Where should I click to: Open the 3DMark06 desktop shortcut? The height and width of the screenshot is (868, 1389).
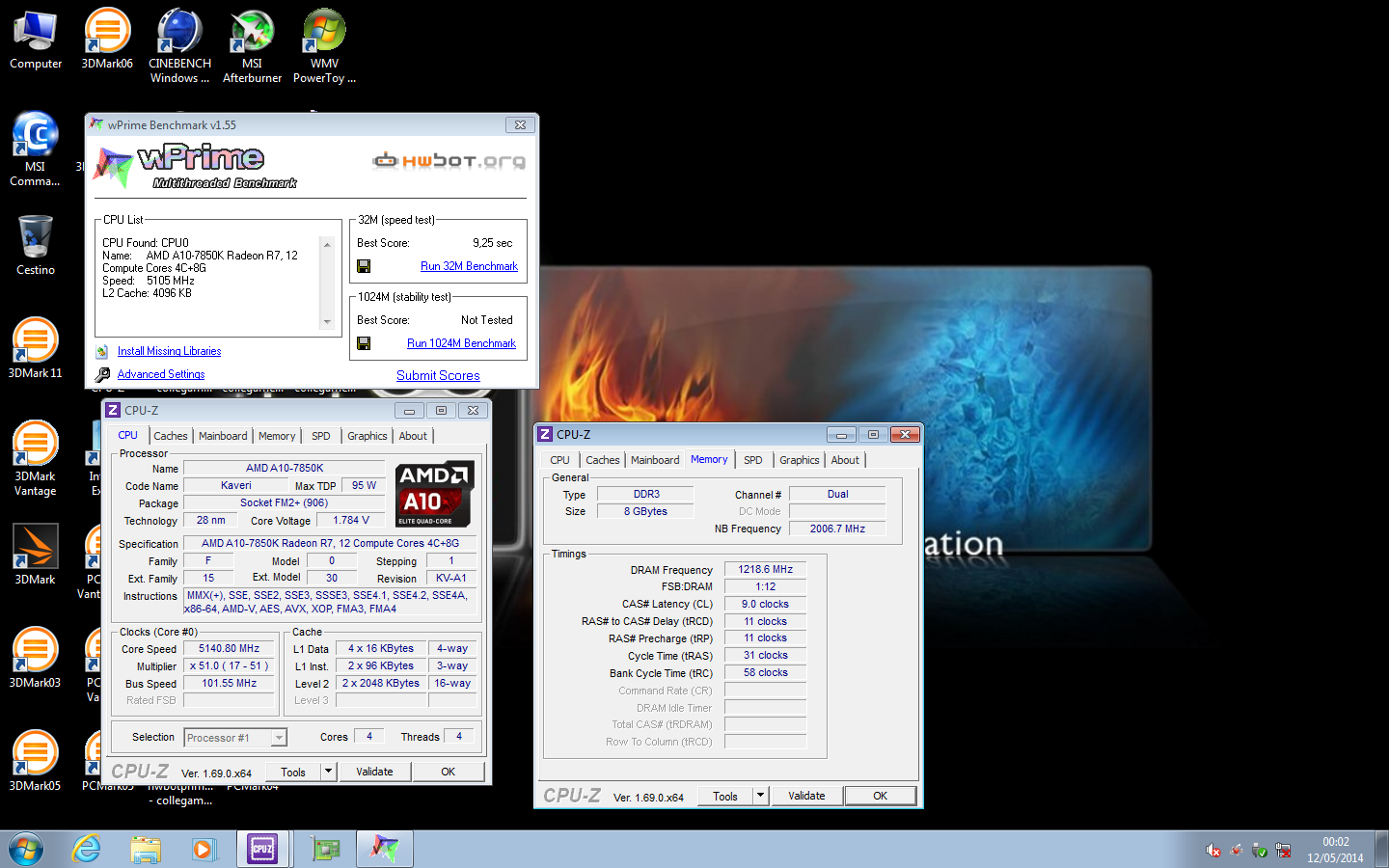[x=107, y=39]
